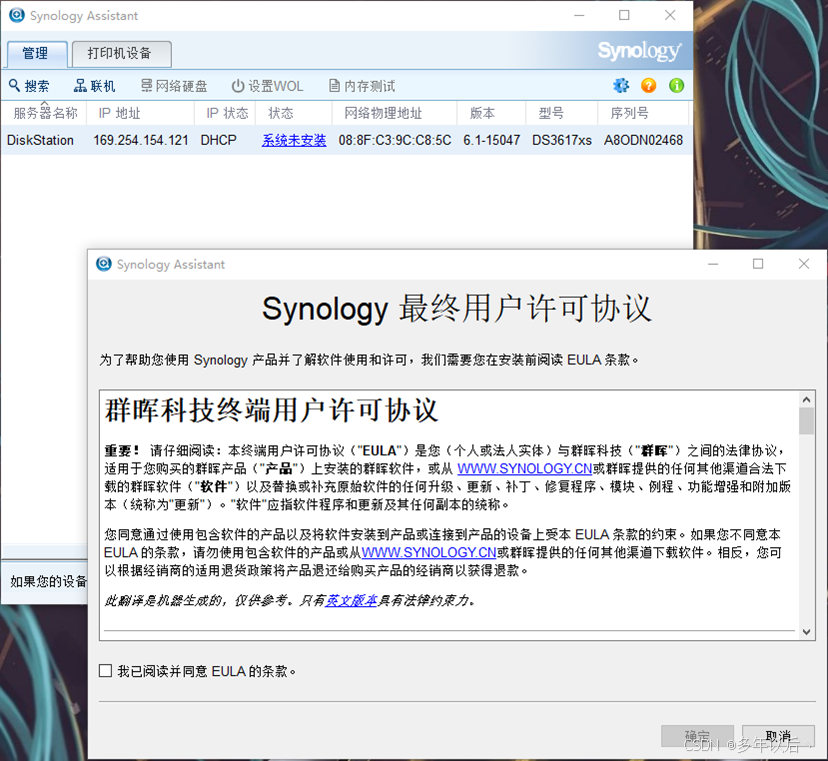Click the 网络硬盘 network drive toolbar item
Image resolution: width=828 pixels, height=761 pixels.
(174, 86)
